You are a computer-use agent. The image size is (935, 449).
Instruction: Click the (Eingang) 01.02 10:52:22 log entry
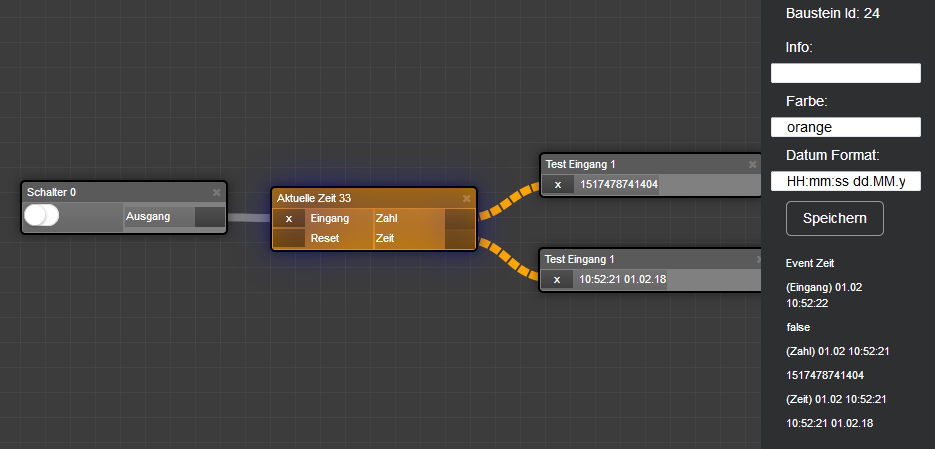point(824,295)
